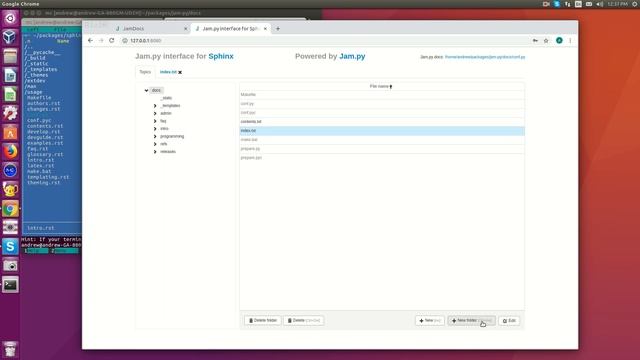The height and width of the screenshot is (360, 640).
Task: Open the Trash at the dock bottom
Action: (10, 349)
